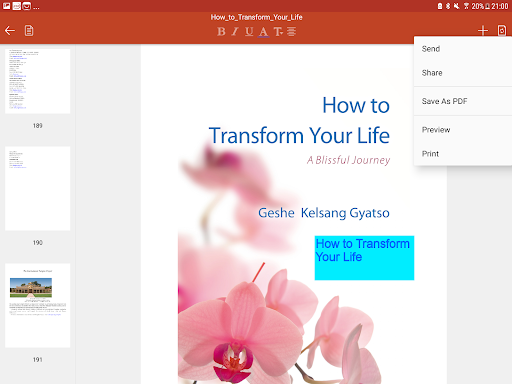Tap the plus insert icon
512x384 pixels.
483,31
